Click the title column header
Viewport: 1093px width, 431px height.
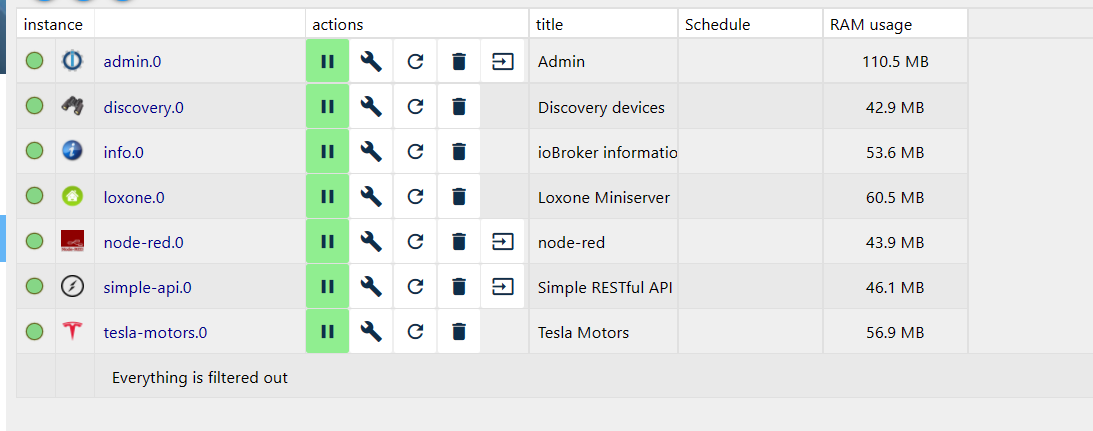coord(549,24)
